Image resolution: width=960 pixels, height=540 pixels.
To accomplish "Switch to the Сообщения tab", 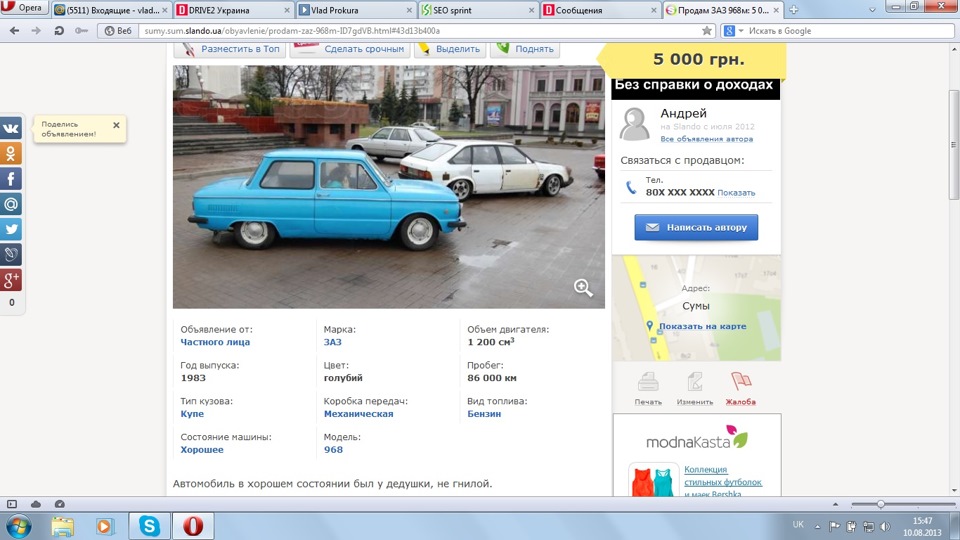I will tap(600, 10).
